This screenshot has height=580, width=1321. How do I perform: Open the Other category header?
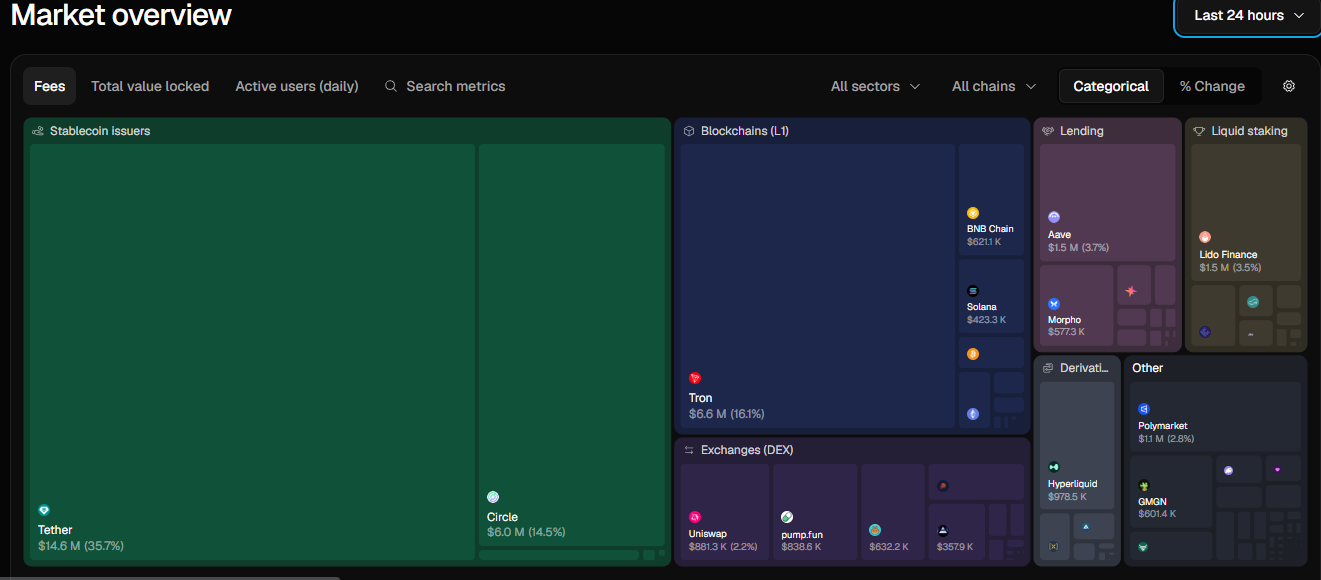(x=1148, y=368)
